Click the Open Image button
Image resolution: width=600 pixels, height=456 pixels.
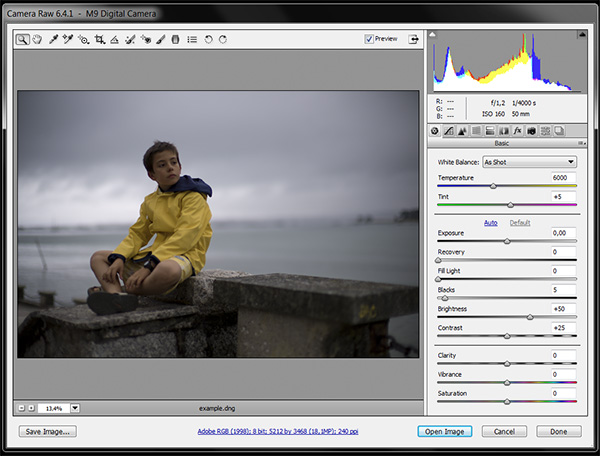point(445,431)
